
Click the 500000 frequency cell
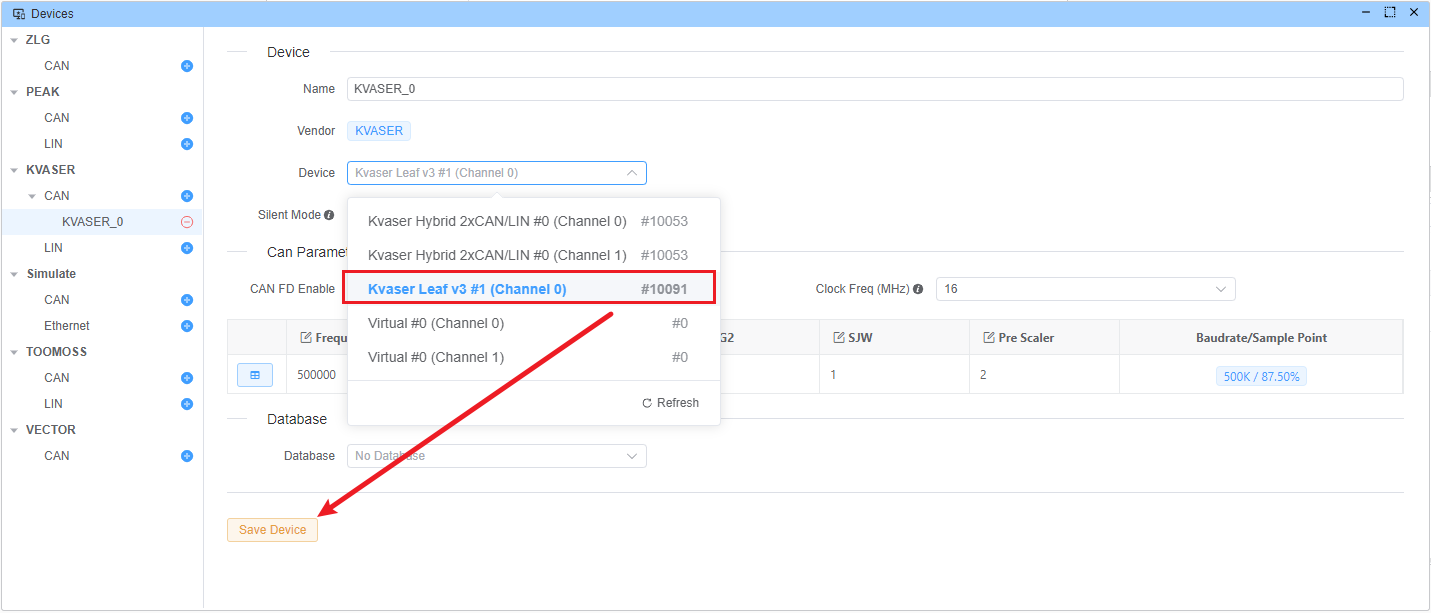(317, 375)
